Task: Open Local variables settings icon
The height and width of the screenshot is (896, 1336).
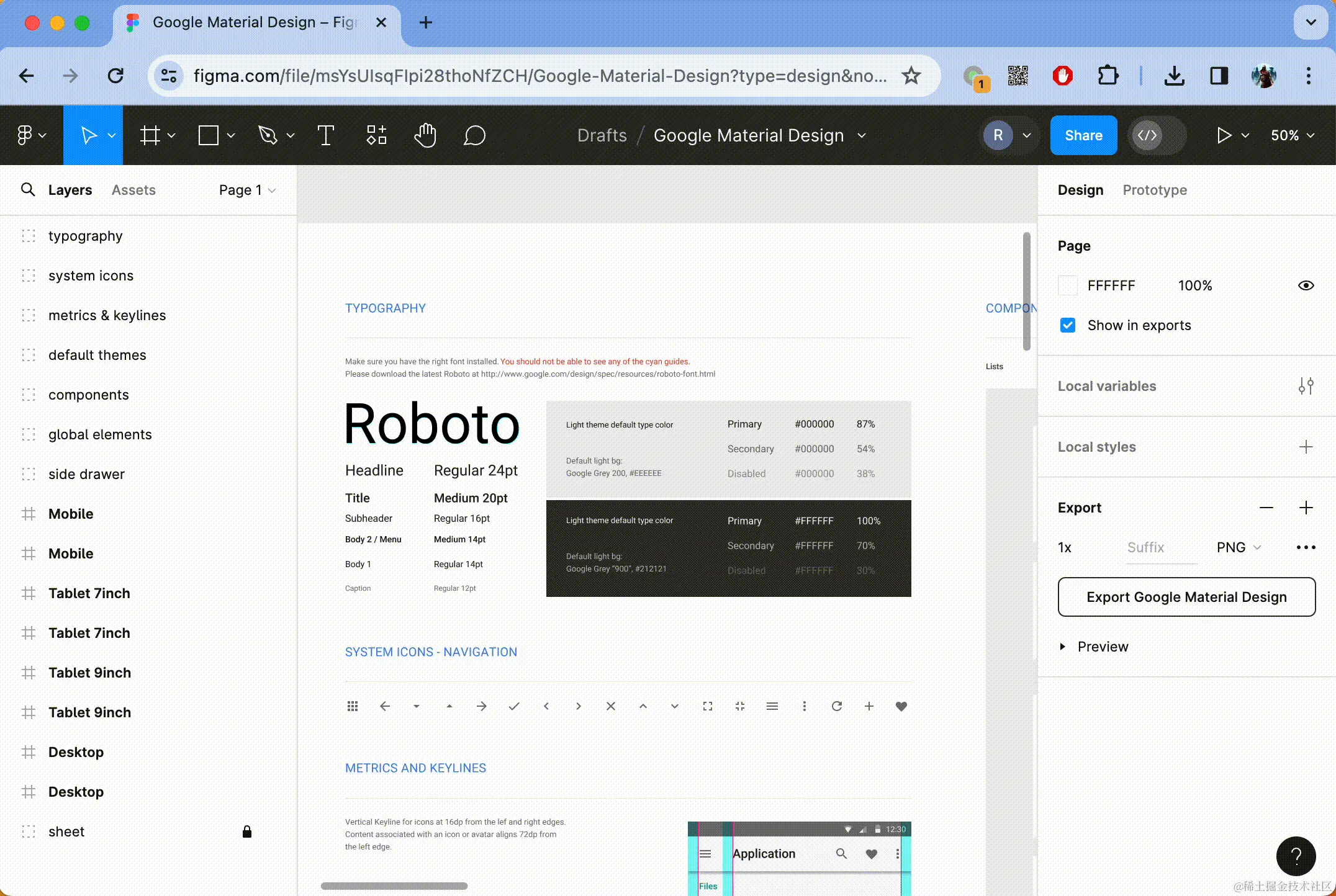Action: [1306, 386]
